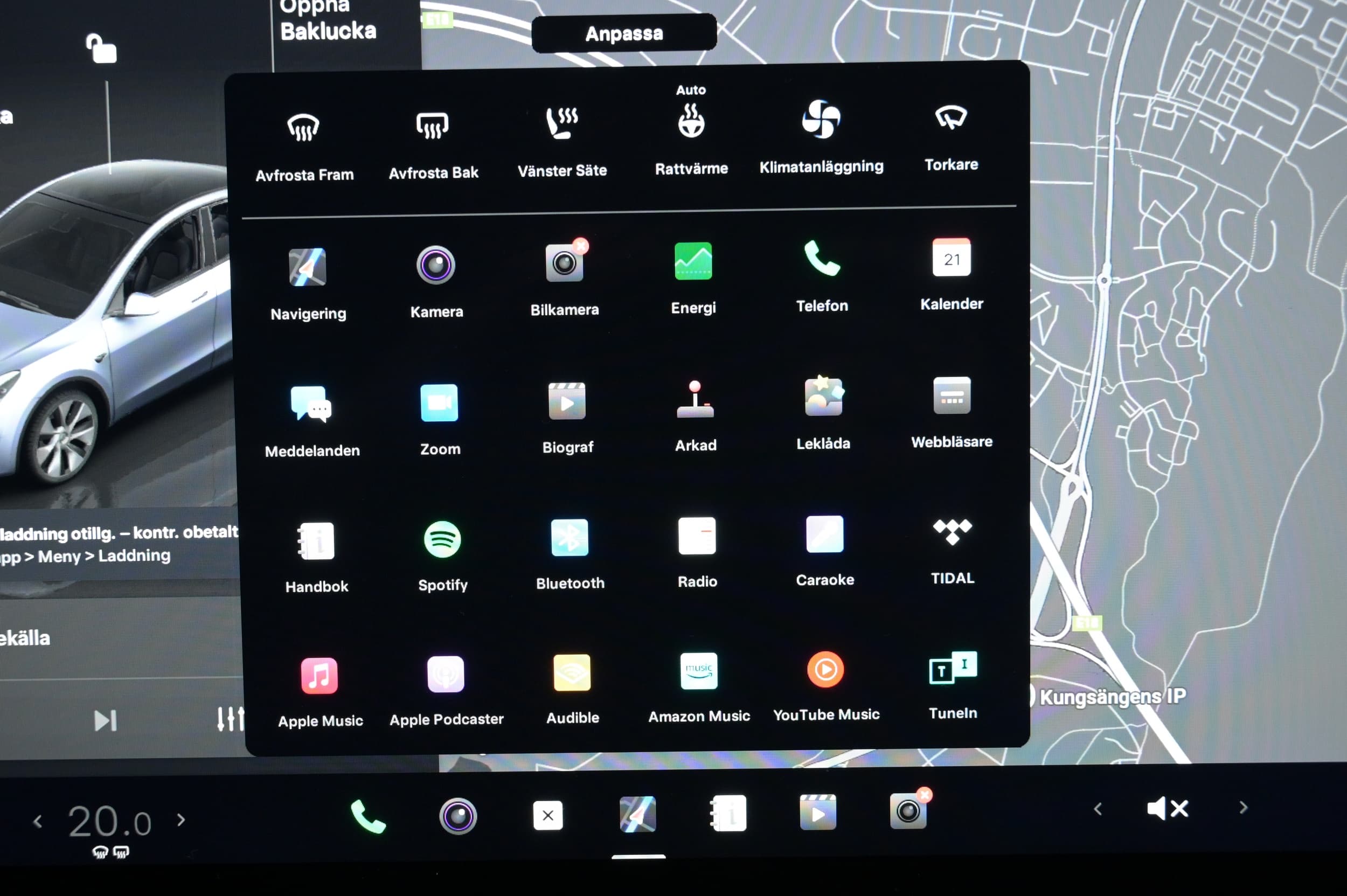Image resolution: width=1347 pixels, height=896 pixels.
Task: Toggle the car lock icon
Action: (x=101, y=48)
